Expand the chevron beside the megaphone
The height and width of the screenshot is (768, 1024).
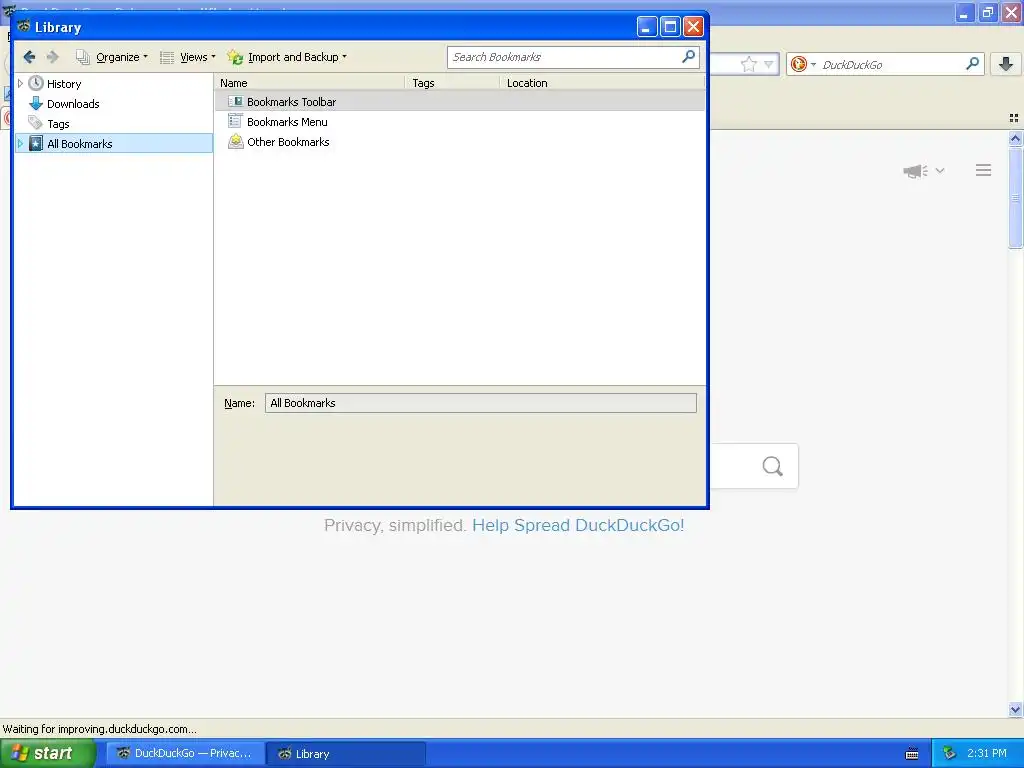point(940,170)
